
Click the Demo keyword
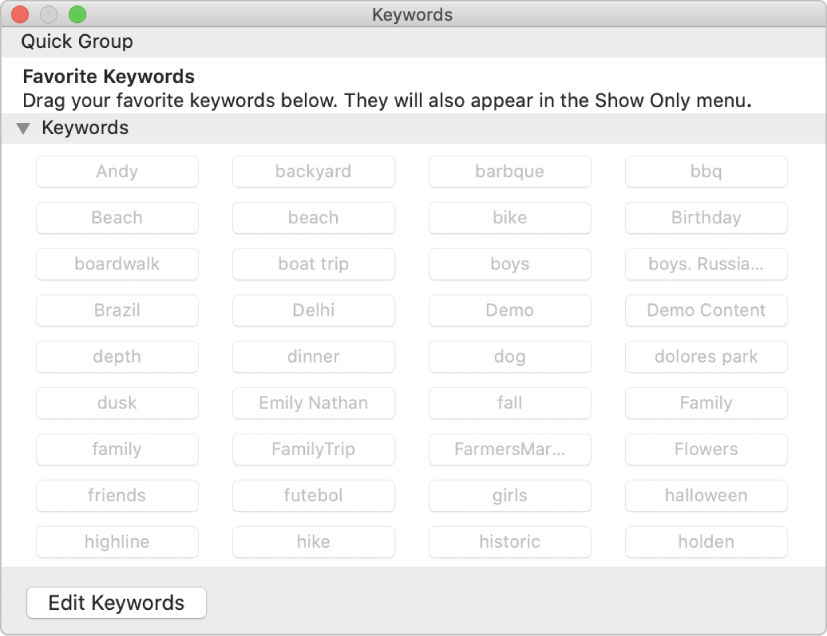coord(509,311)
